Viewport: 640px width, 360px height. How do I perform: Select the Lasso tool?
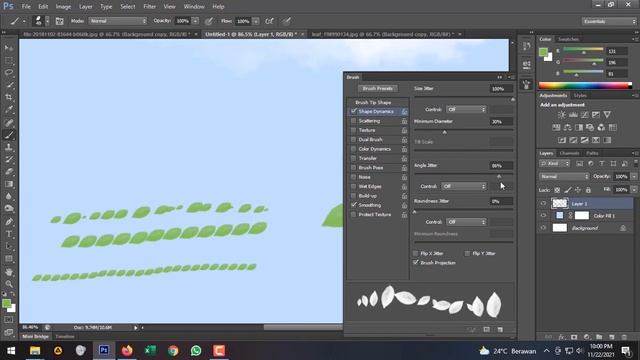9,73
